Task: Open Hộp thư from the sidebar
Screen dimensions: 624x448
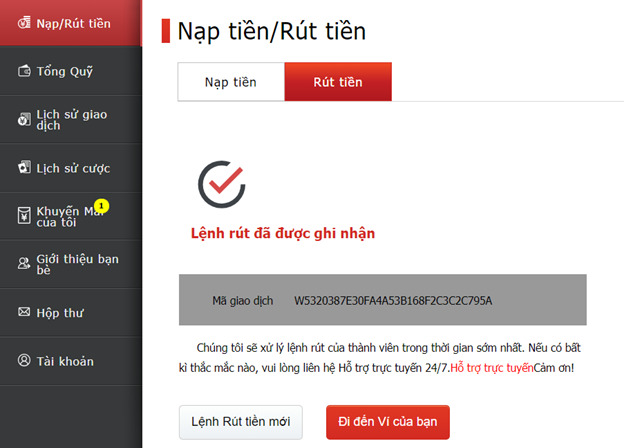Action: pos(71,313)
